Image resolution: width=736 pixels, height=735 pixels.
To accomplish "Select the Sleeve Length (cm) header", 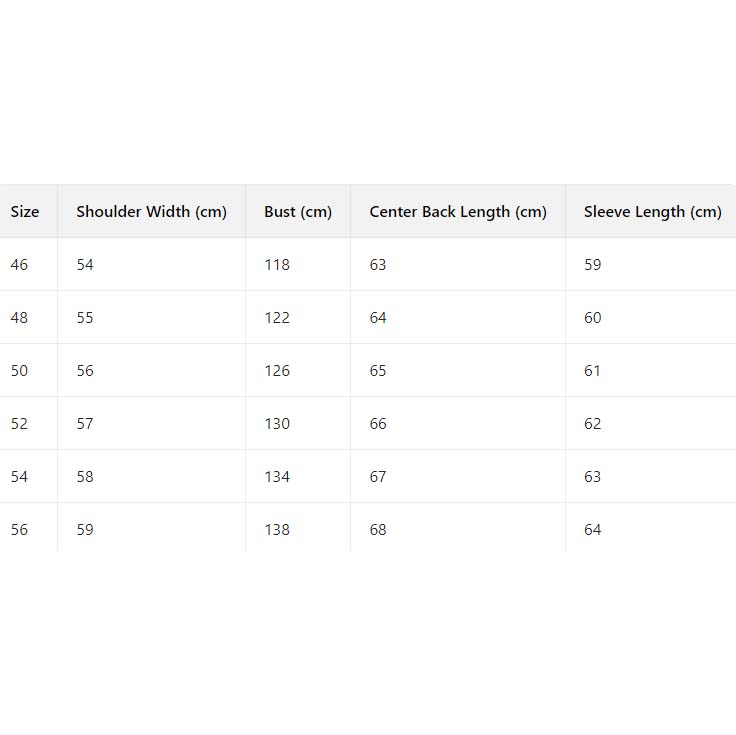I will coord(652,212).
